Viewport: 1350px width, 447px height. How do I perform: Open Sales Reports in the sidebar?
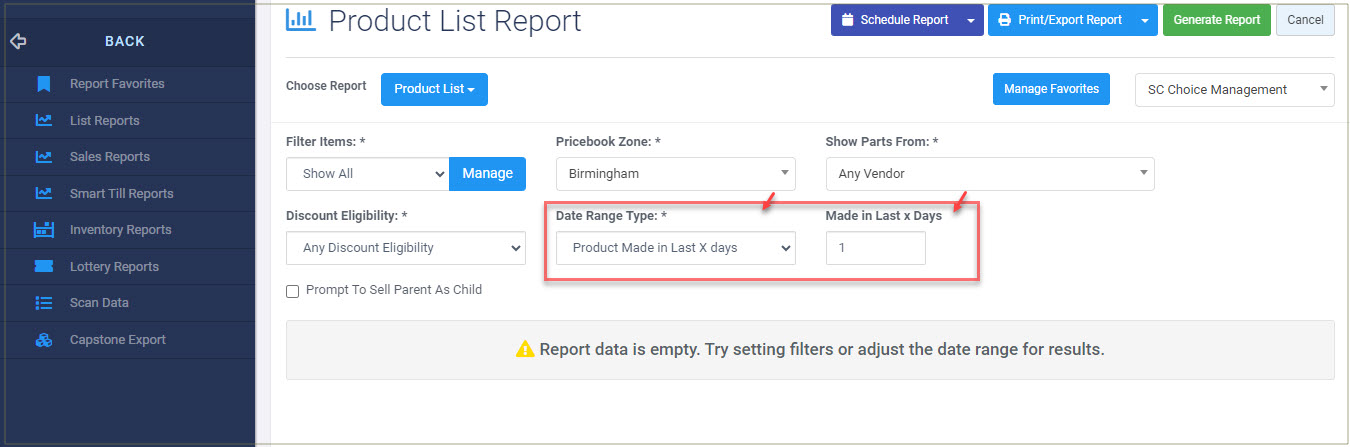point(110,157)
